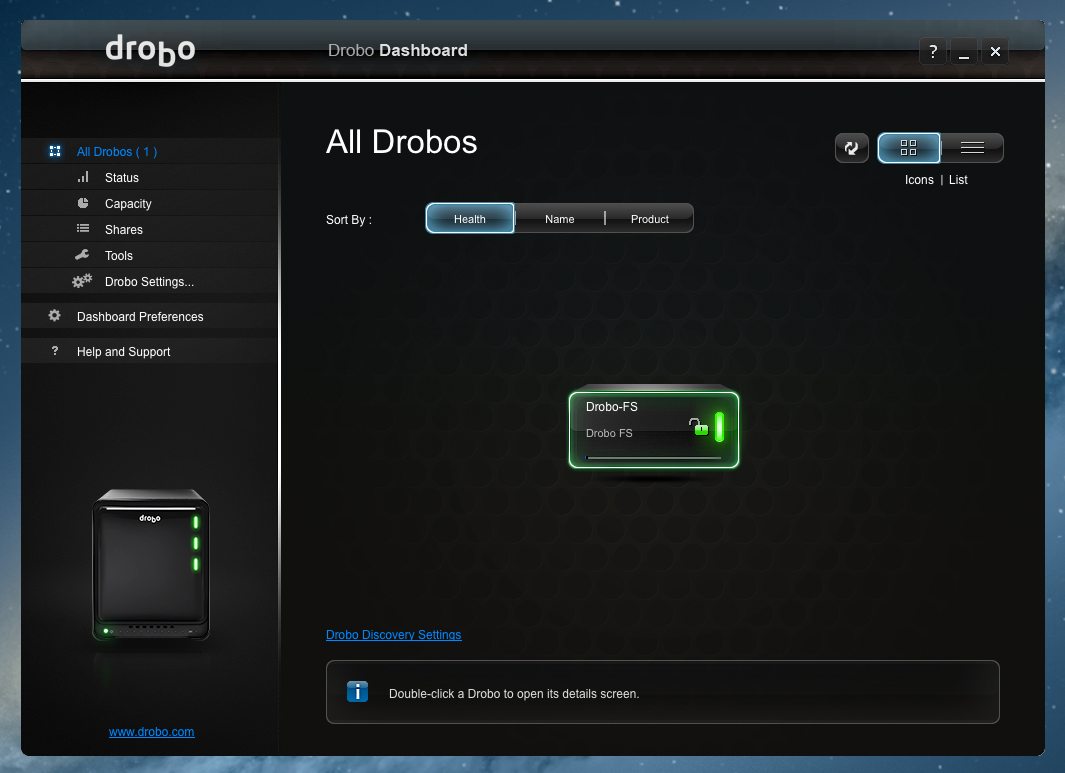
Task: Click the Drobo FS product label on tile
Action: [x=609, y=433]
